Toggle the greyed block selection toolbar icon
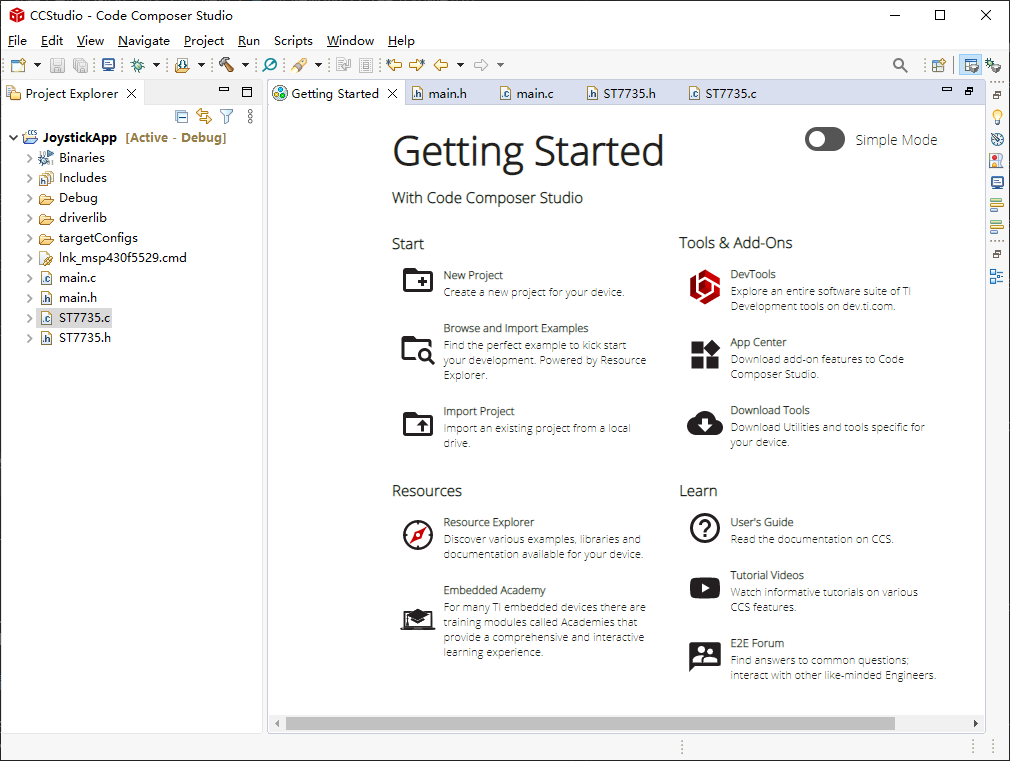 (366, 65)
